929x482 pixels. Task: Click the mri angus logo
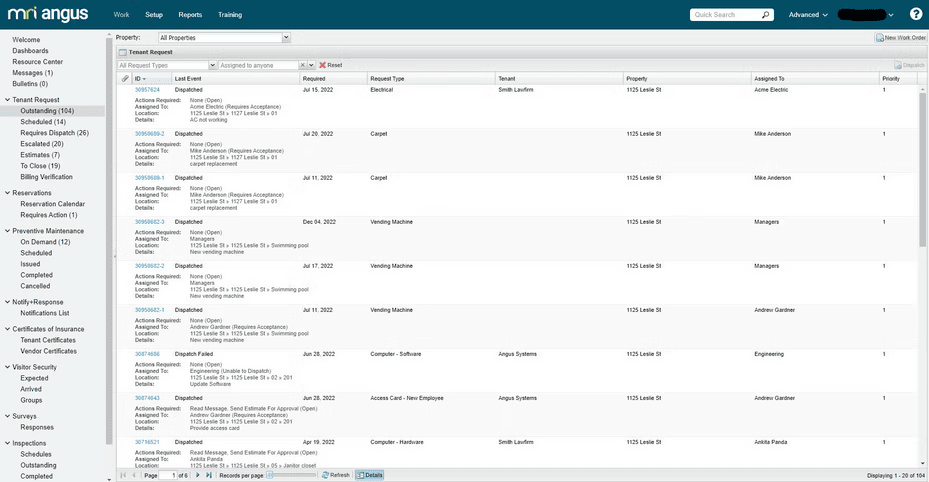tap(48, 14)
